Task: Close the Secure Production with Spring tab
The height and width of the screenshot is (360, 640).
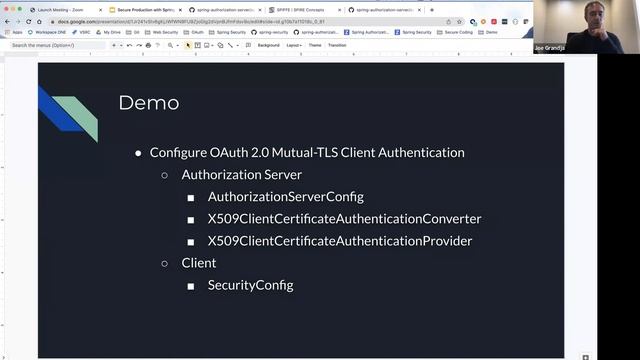Action: [x=180, y=10]
